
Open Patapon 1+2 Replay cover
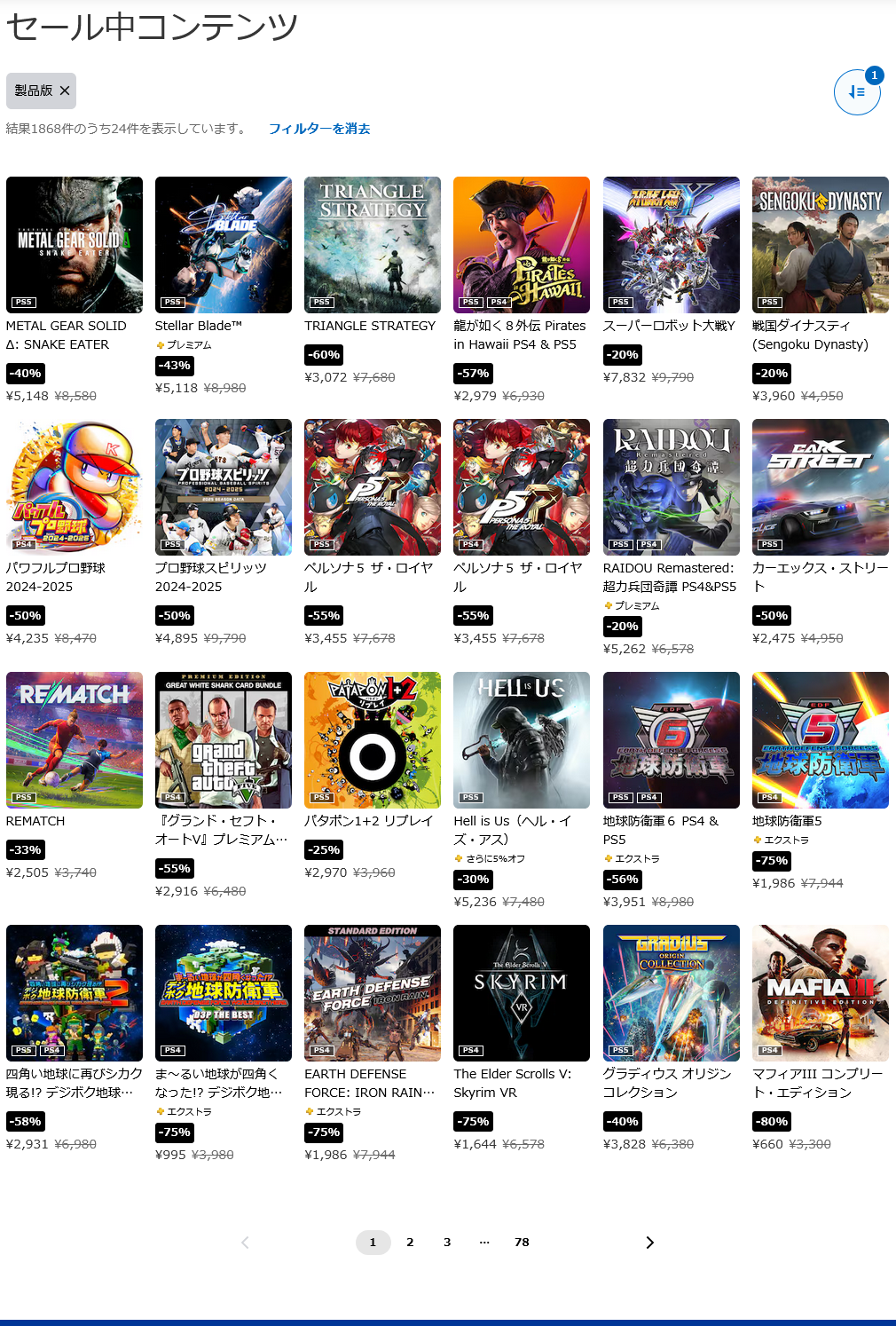373,740
